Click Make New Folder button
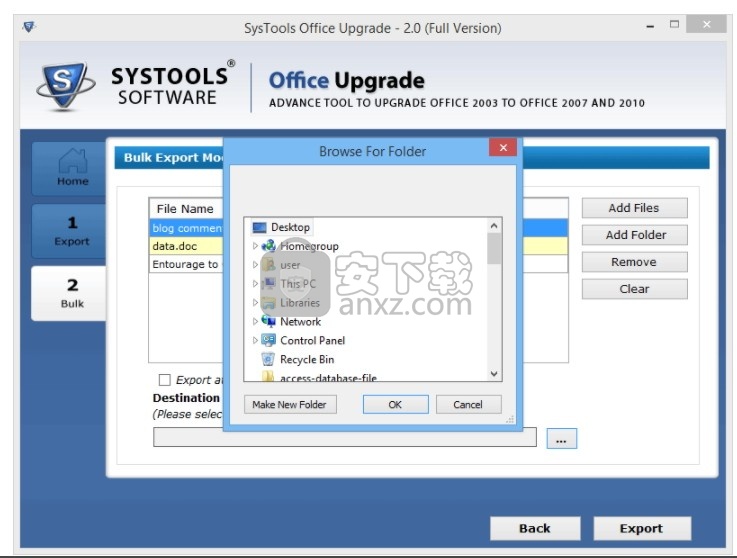Screen dimensions: 737x558 [290, 404]
